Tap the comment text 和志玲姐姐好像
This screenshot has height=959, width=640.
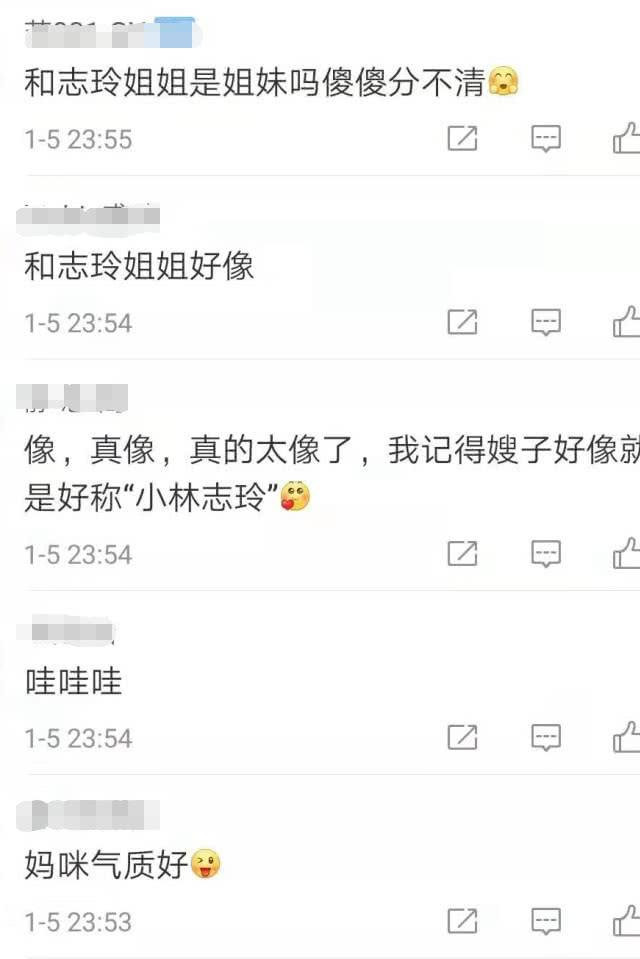(x=139, y=266)
